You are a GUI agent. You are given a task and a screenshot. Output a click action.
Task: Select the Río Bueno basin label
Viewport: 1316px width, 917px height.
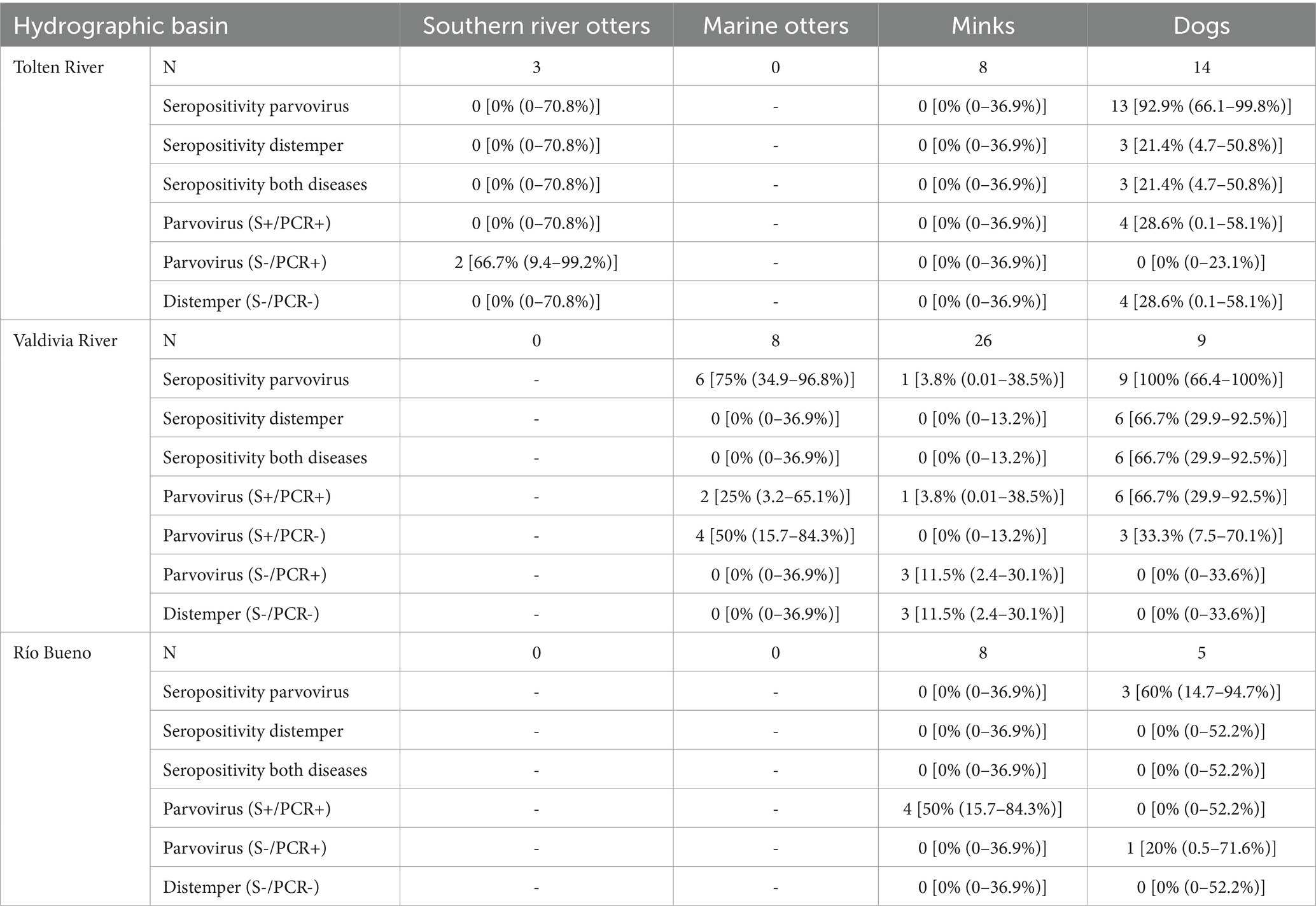click(52, 653)
